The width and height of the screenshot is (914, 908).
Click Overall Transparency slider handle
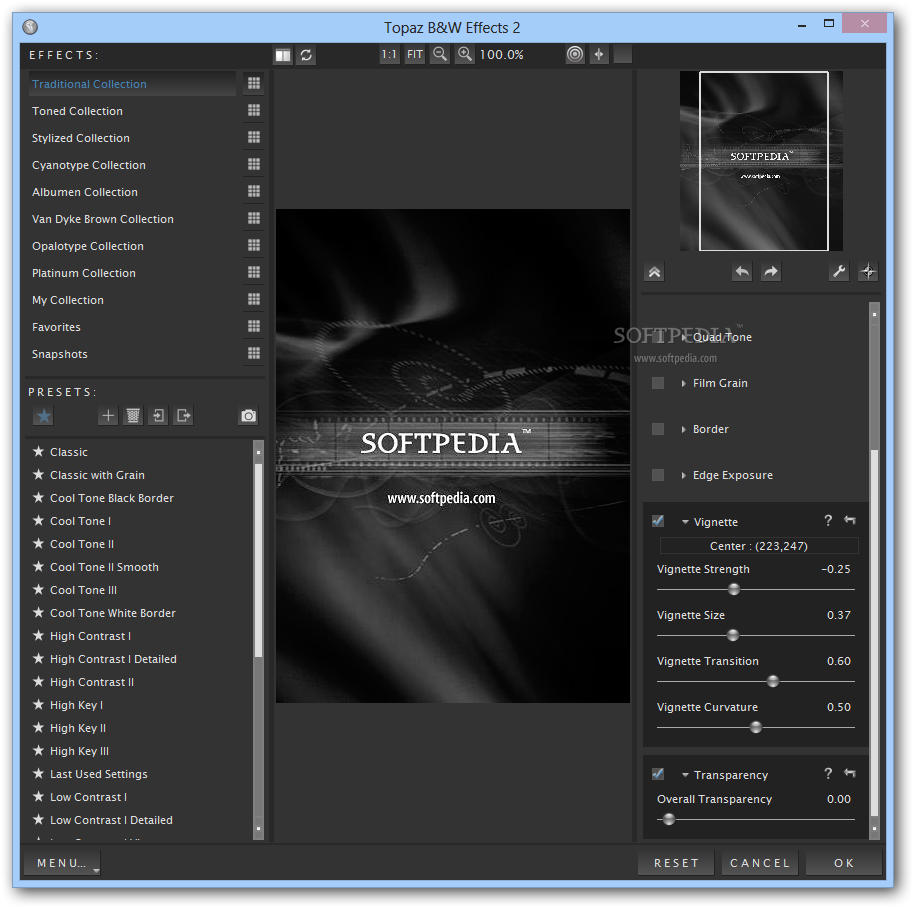click(x=669, y=819)
